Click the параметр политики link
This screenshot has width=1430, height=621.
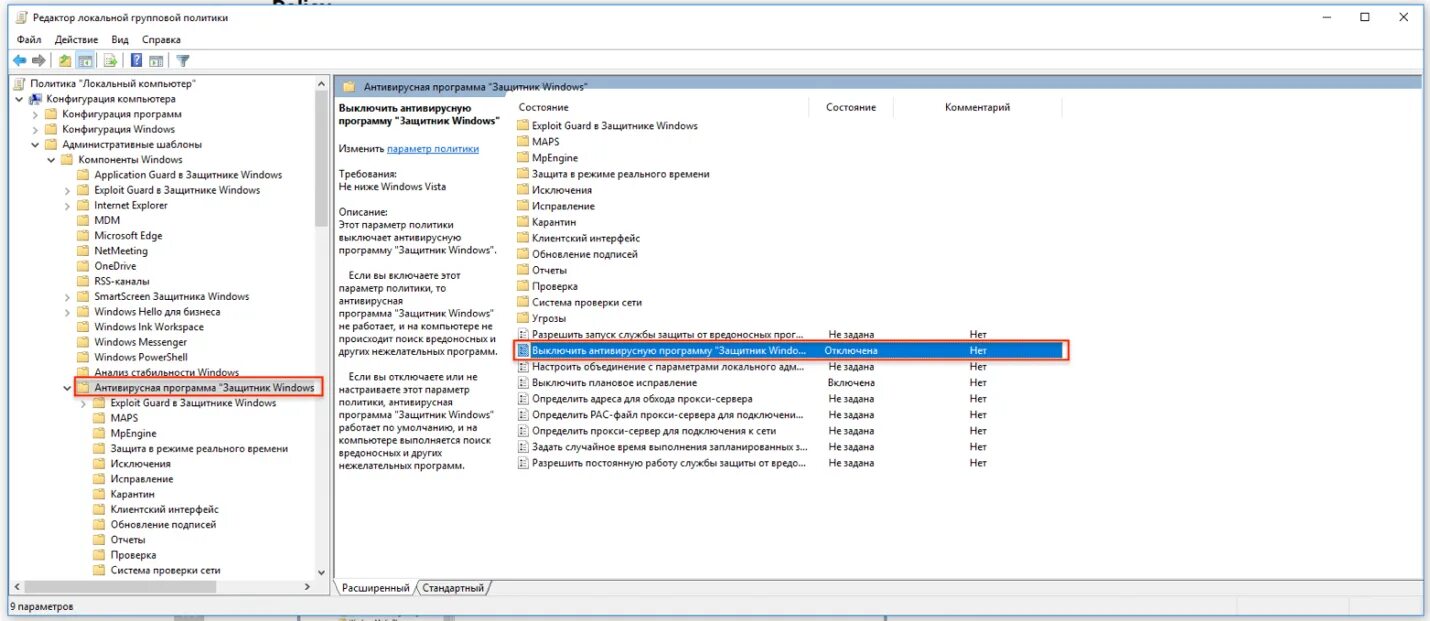[x=433, y=149]
